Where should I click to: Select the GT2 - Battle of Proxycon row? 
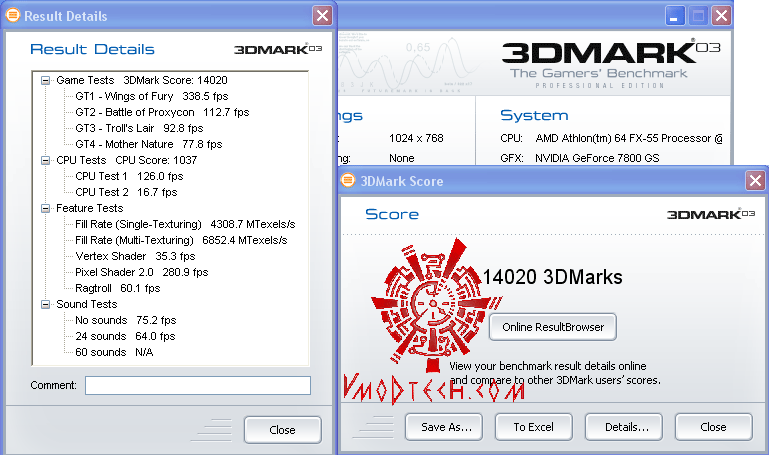162,112
